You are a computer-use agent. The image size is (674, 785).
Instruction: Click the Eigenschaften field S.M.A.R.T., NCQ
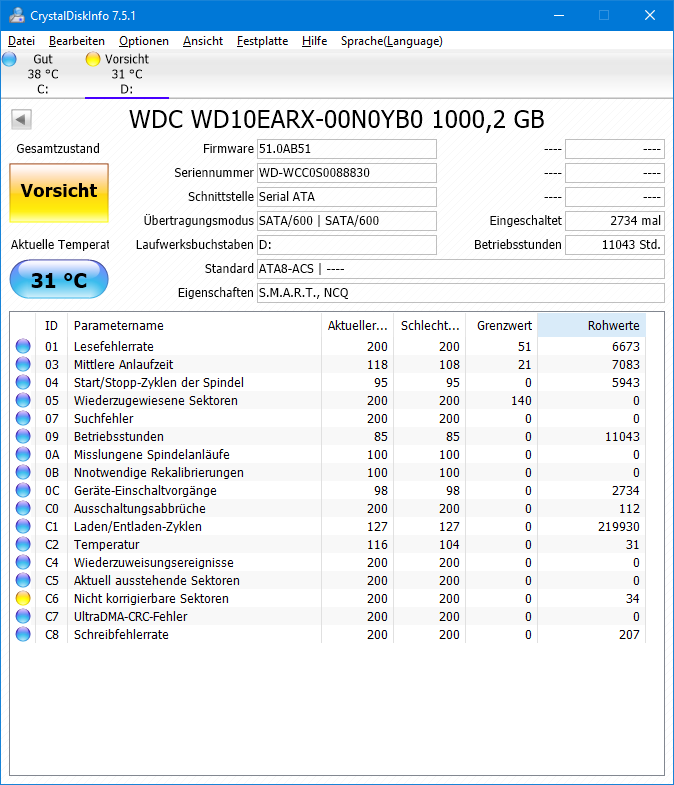pos(461,293)
